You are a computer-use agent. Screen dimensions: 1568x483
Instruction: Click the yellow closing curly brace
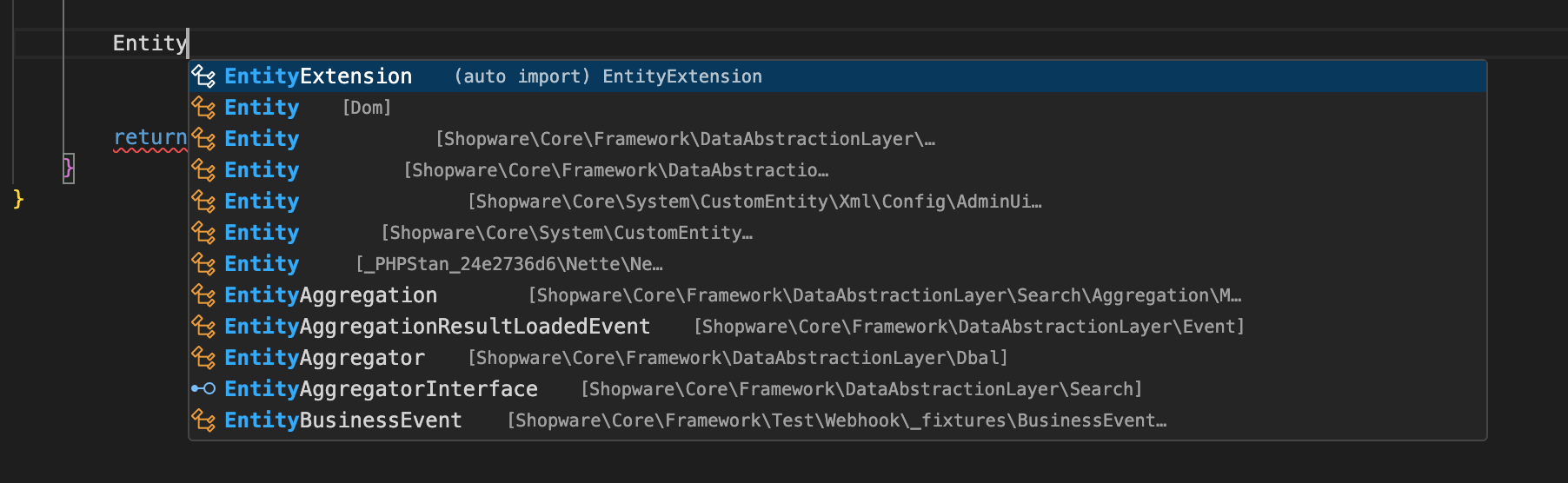coord(18,200)
